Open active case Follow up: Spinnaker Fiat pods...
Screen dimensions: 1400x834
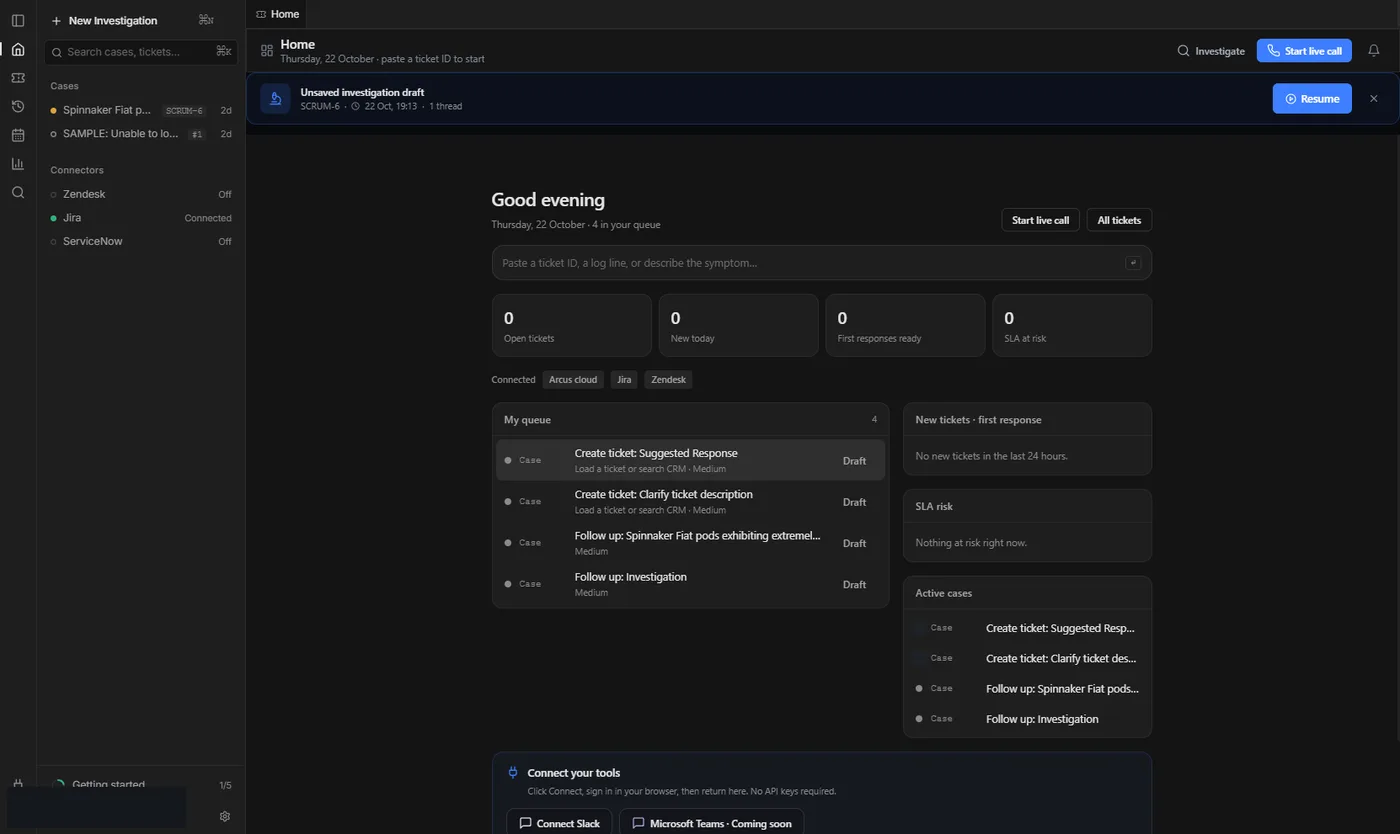pyautogui.click(x=1027, y=688)
